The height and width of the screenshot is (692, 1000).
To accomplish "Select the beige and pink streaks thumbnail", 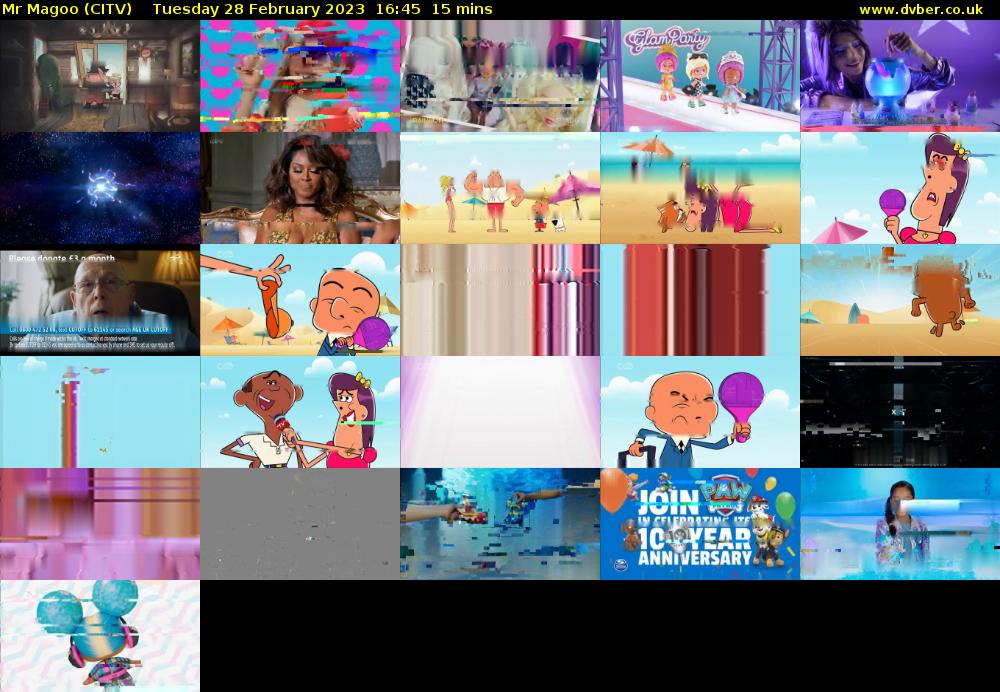I will pyautogui.click(x=500, y=300).
